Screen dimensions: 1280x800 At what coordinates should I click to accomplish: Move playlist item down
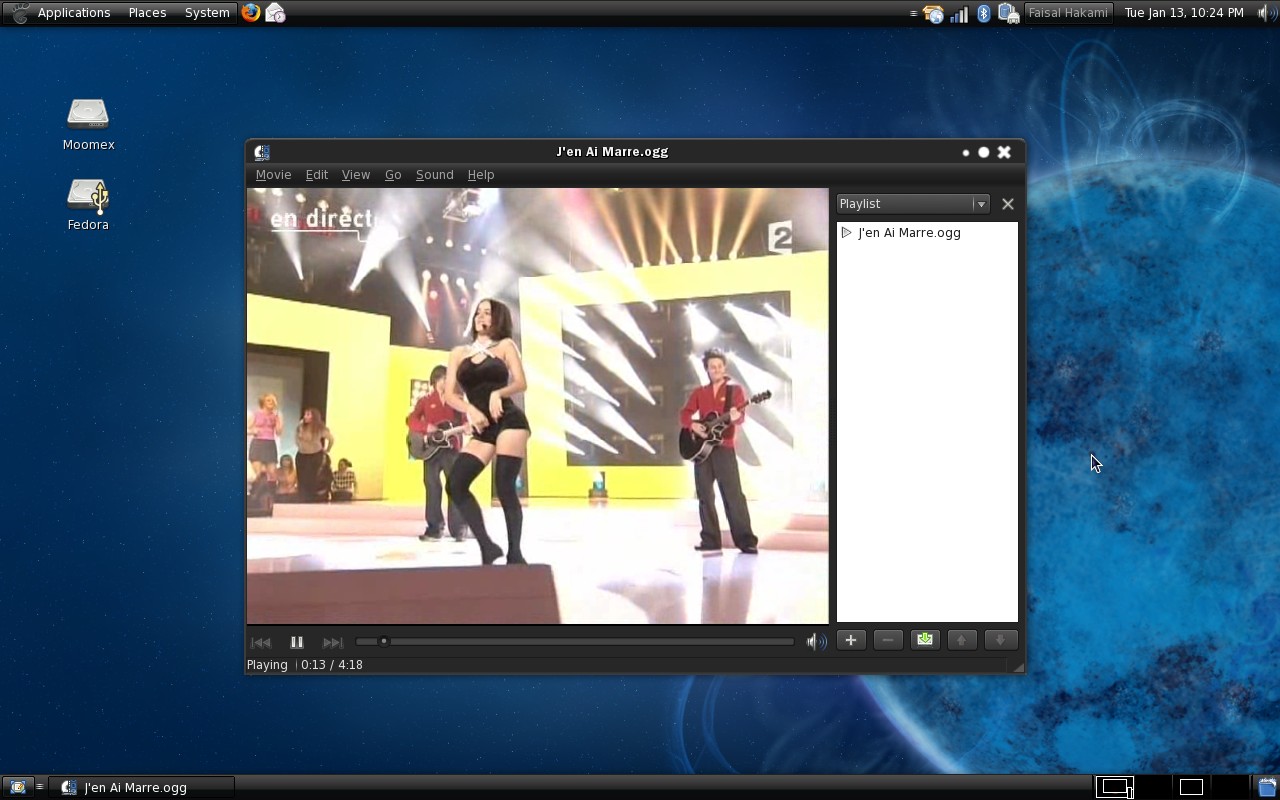[1000, 640]
